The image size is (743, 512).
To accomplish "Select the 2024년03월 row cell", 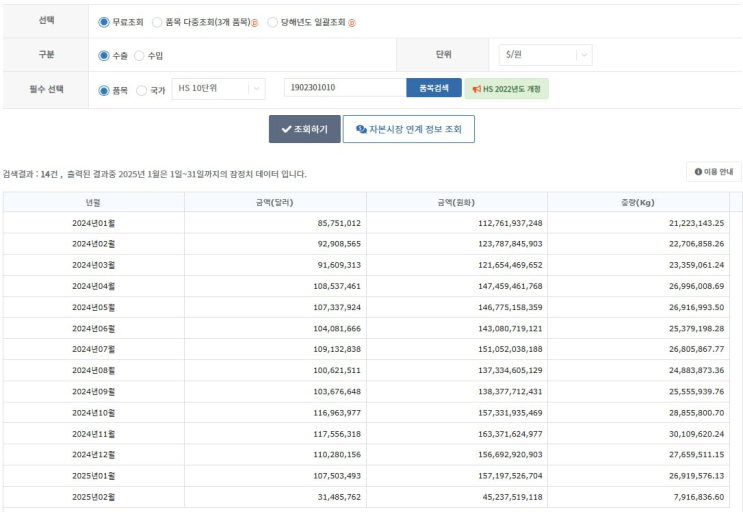I will [94, 265].
